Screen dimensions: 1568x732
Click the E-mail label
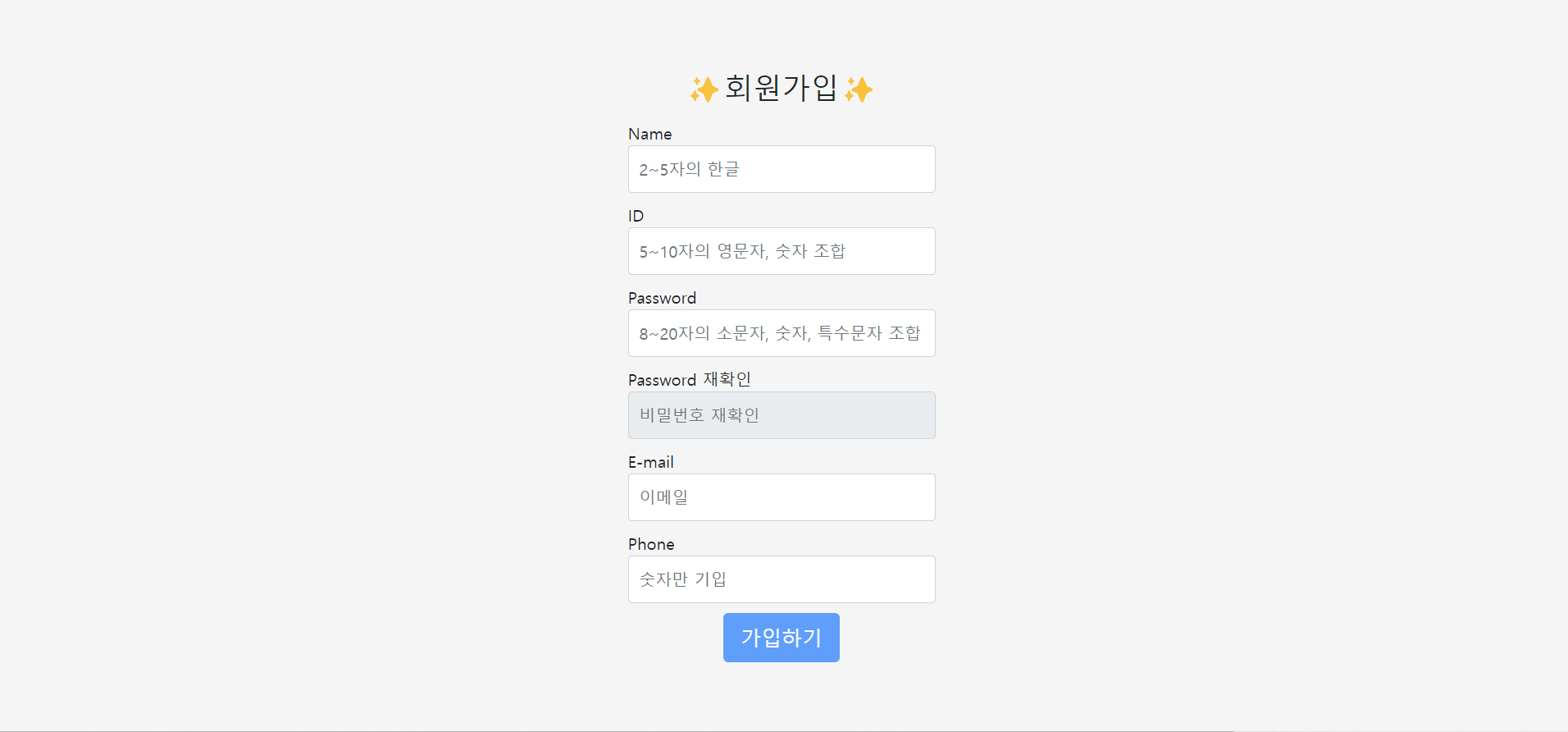[651, 462]
